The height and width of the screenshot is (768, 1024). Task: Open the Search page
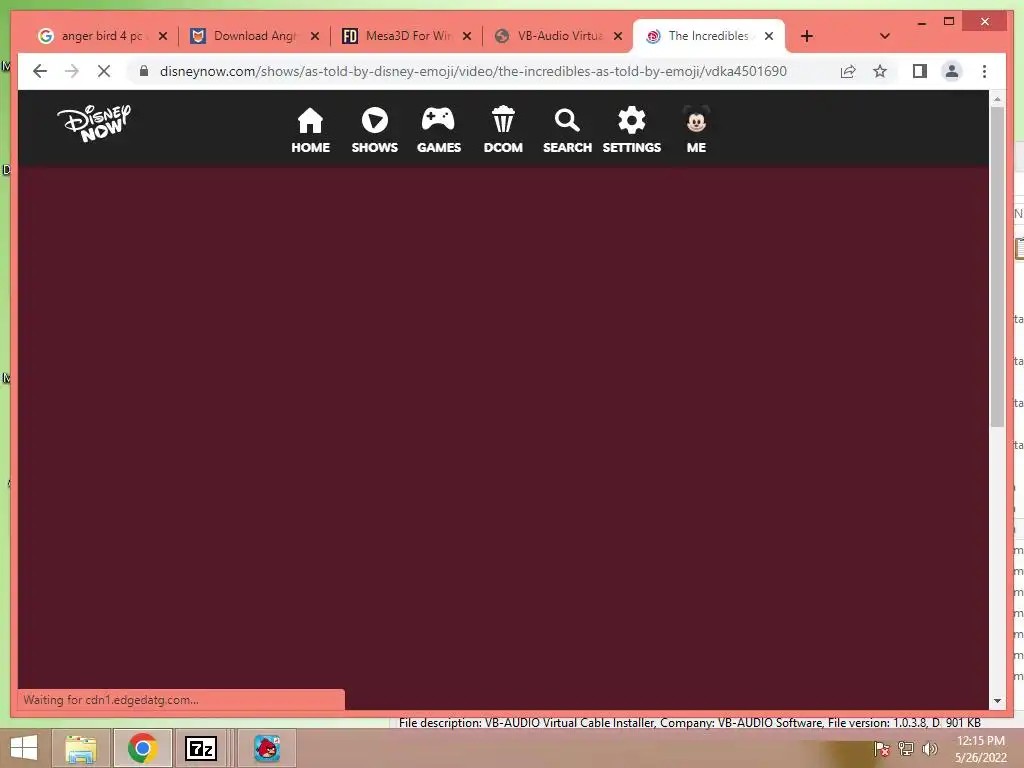coord(567,131)
